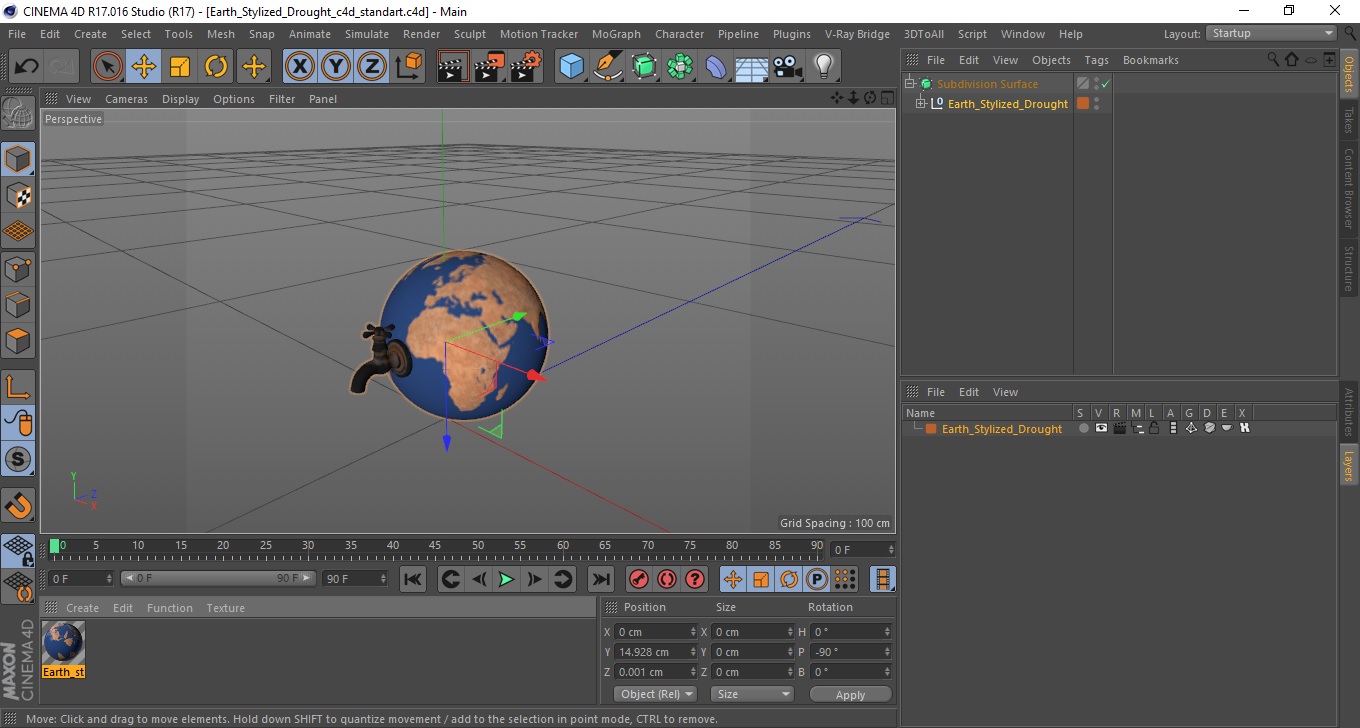The height and width of the screenshot is (728, 1360).
Task: Open Edit Render Settings icon
Action: pyautogui.click(x=526, y=67)
